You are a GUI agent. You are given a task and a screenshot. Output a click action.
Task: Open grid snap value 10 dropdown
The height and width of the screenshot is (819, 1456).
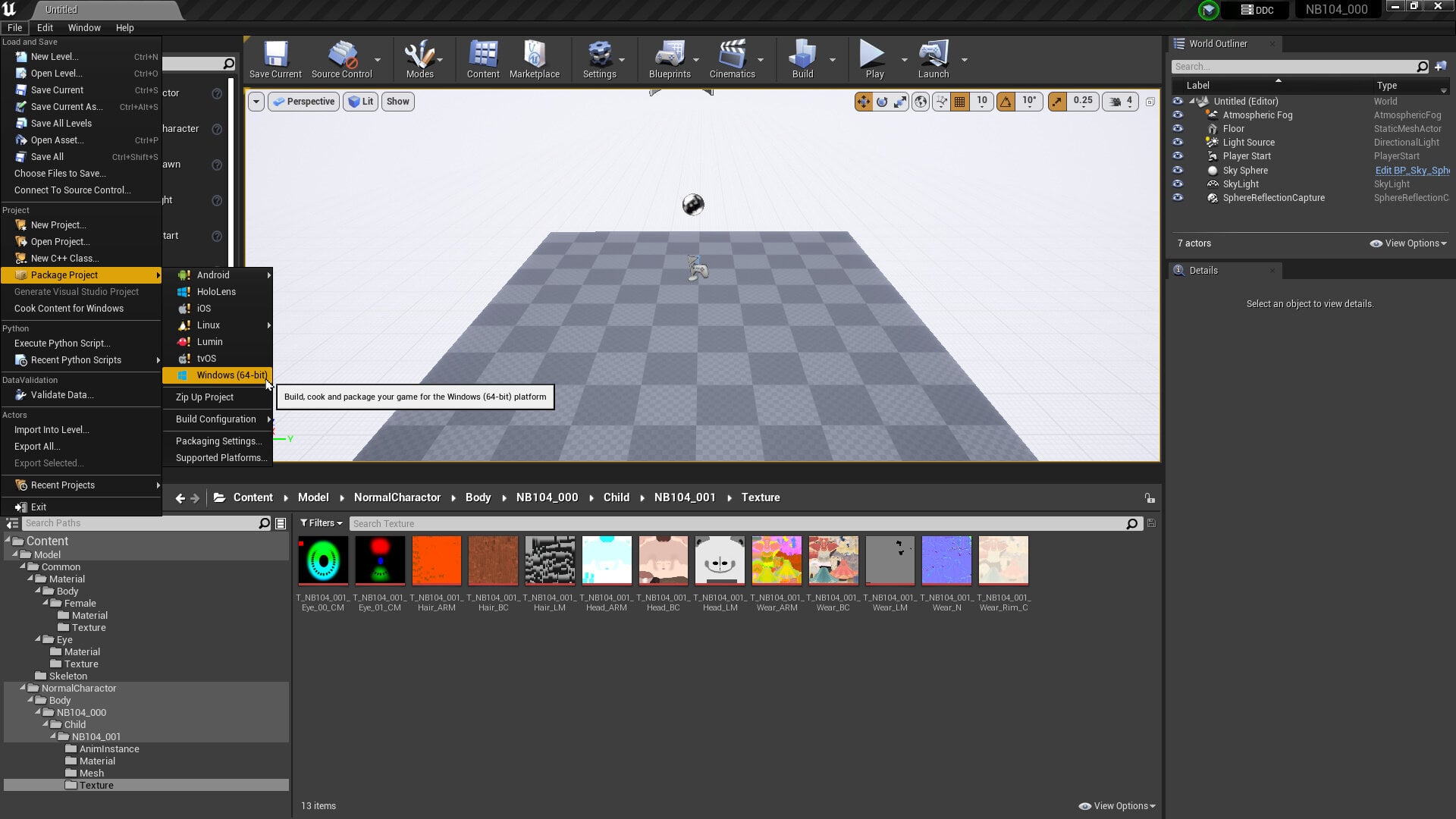click(x=982, y=102)
